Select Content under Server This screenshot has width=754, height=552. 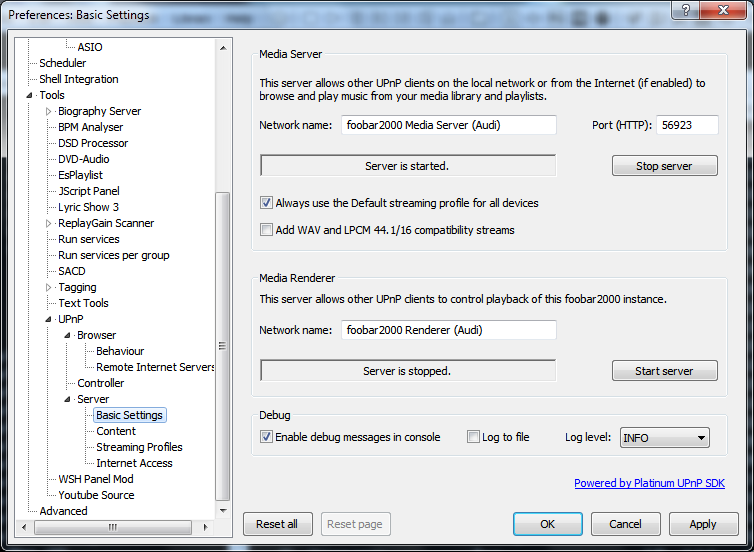point(116,431)
